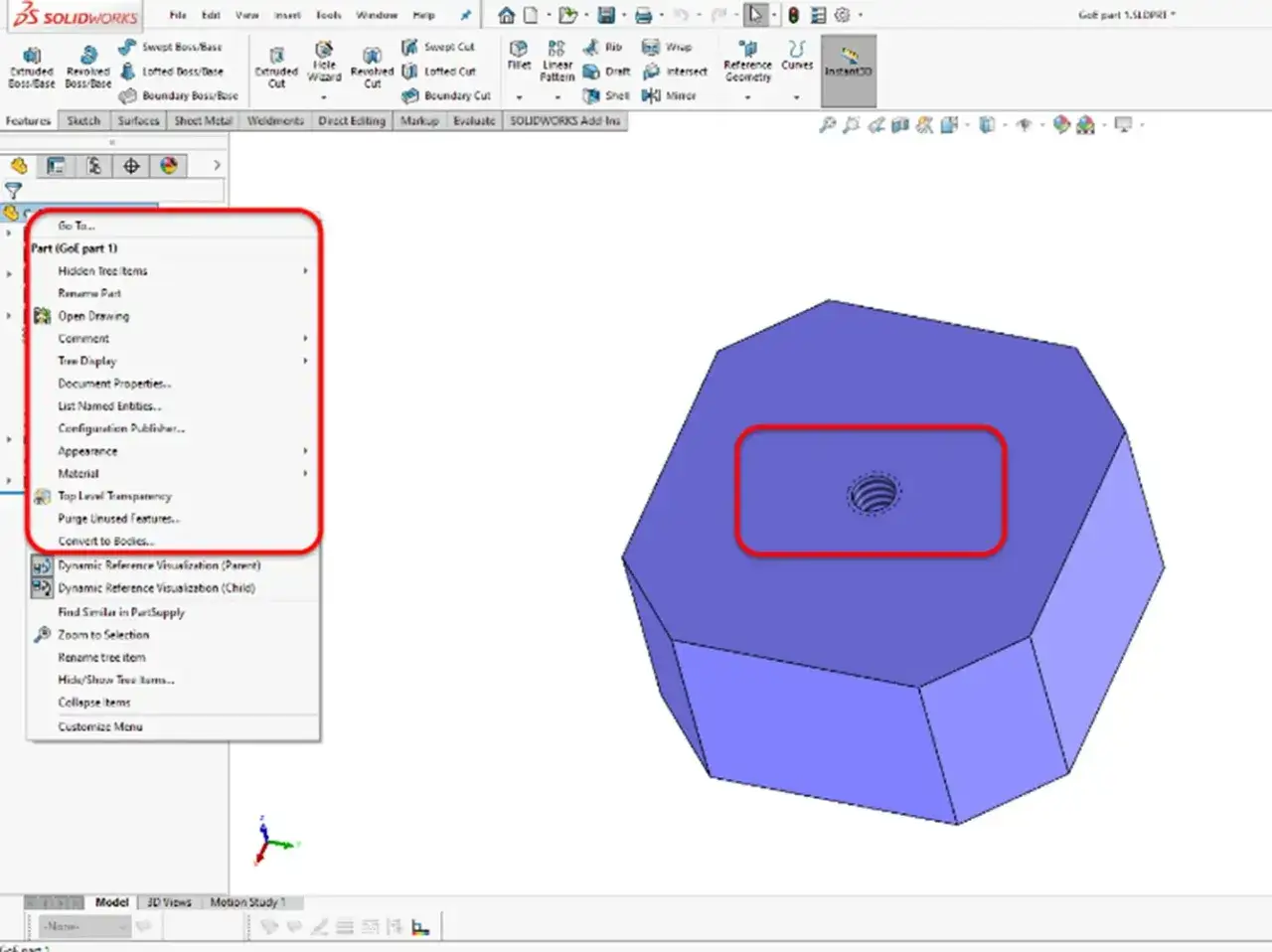Click Zoom to Fit in the view toolbar
Screen dimensions: 1272x952
coord(827,125)
